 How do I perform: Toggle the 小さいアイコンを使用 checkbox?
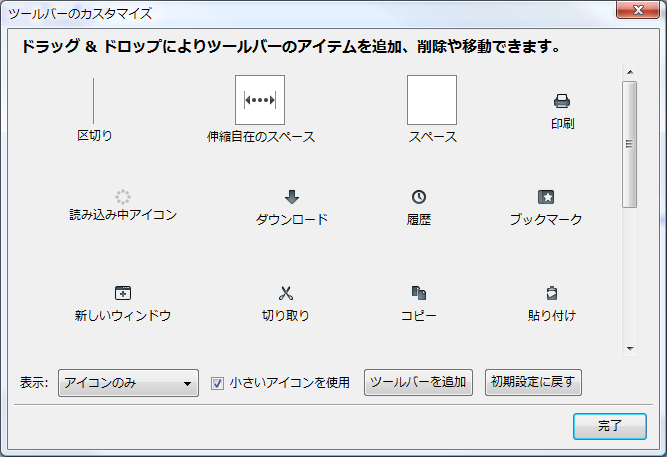[x=217, y=383]
